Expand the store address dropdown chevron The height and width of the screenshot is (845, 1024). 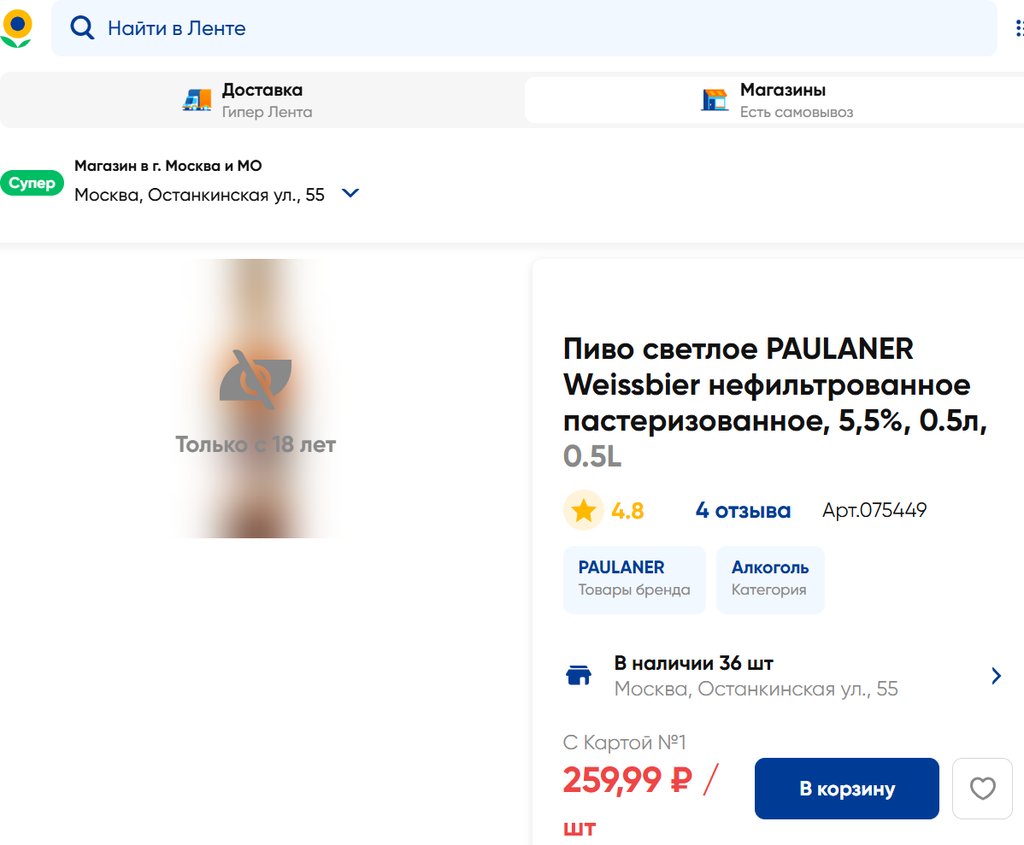click(350, 194)
